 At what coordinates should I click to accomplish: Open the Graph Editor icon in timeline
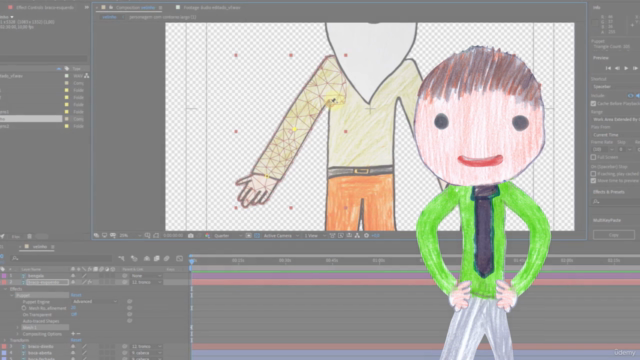tap(180, 258)
